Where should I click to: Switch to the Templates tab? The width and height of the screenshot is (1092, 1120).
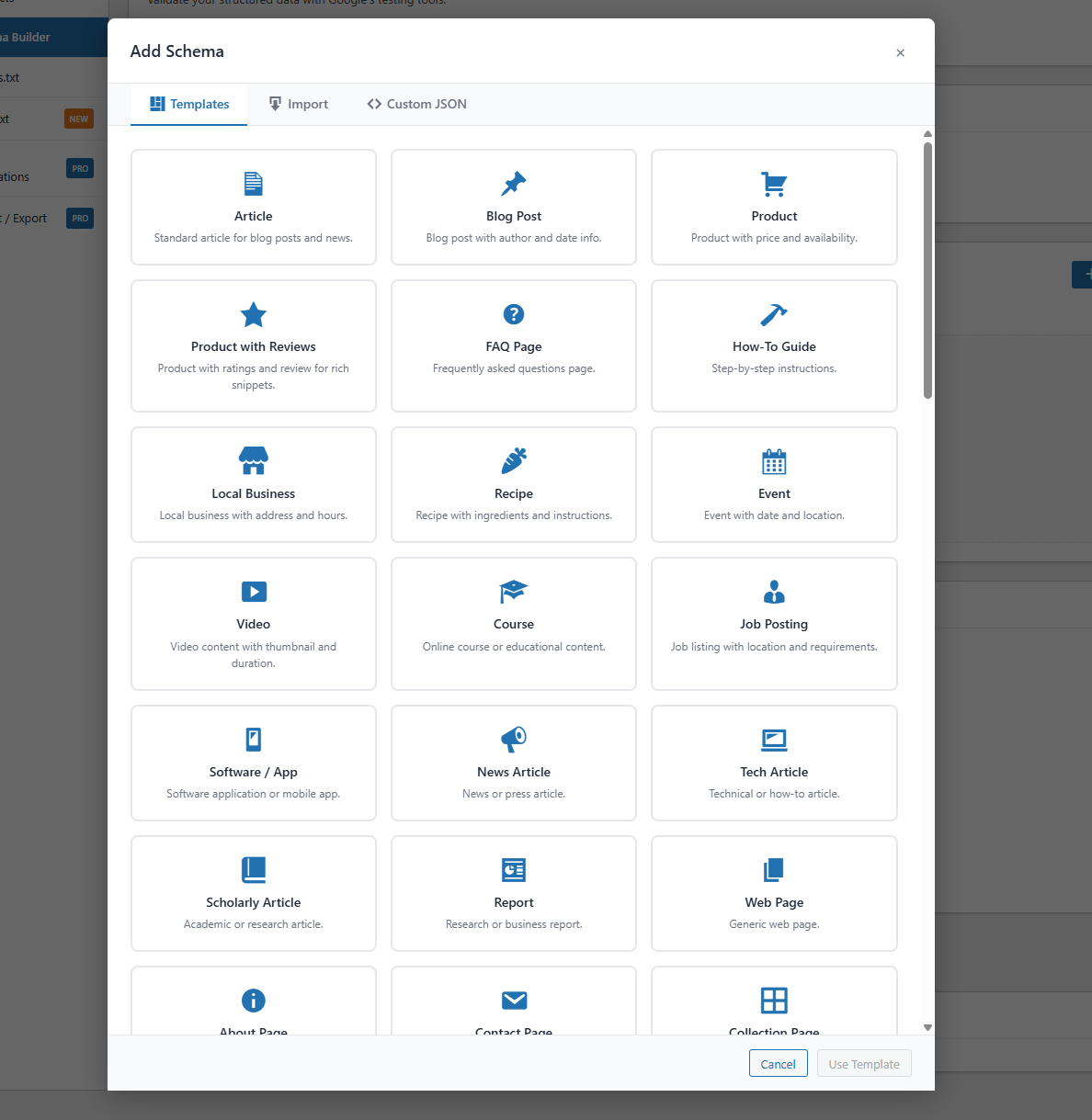coord(188,104)
